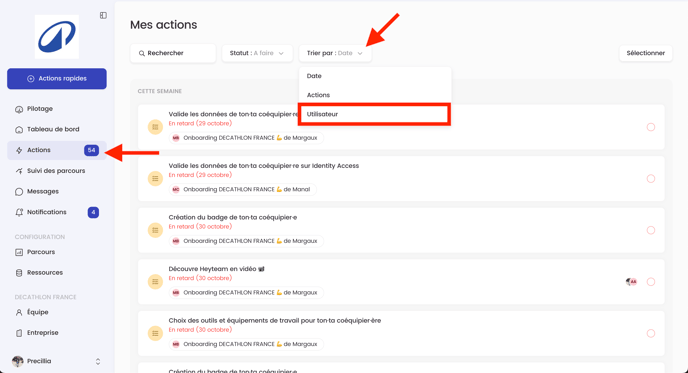Click the Messages bubble icon
This screenshot has width=688, height=373.
[19, 192]
